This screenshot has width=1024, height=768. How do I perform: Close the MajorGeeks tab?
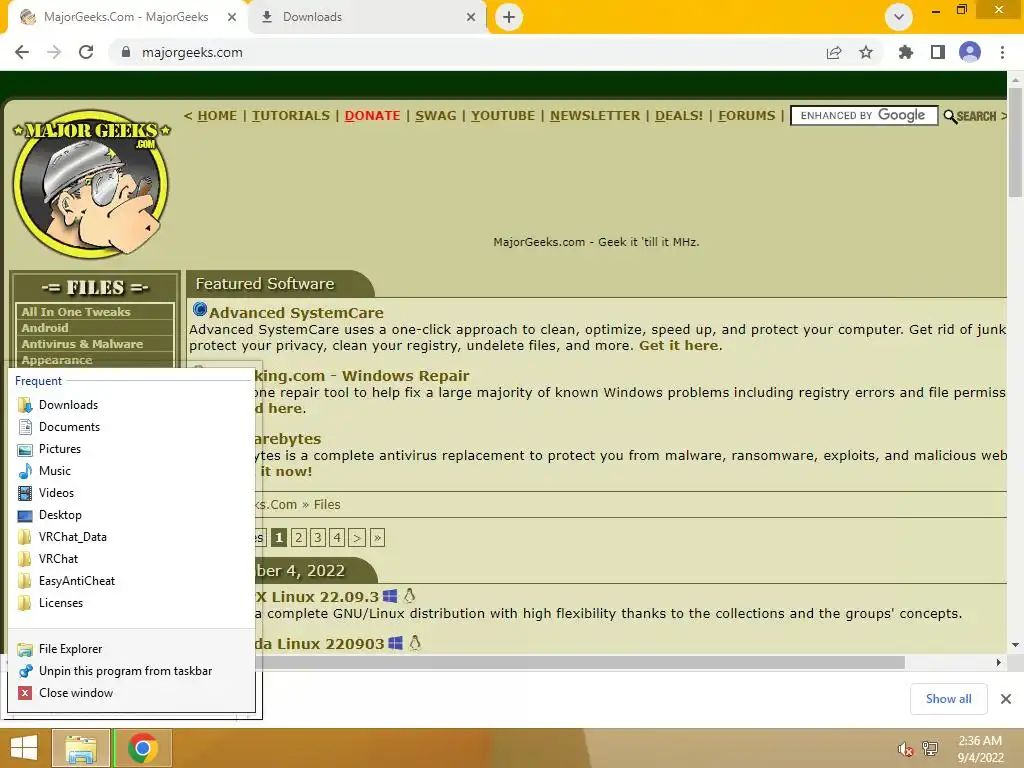coord(231,17)
